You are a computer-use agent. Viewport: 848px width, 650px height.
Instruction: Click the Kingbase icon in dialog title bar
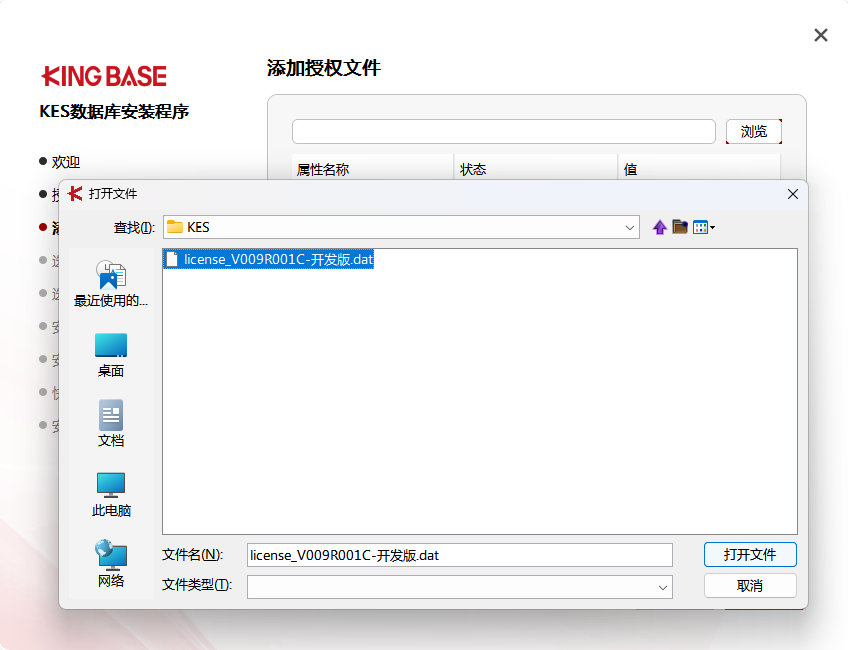75,194
